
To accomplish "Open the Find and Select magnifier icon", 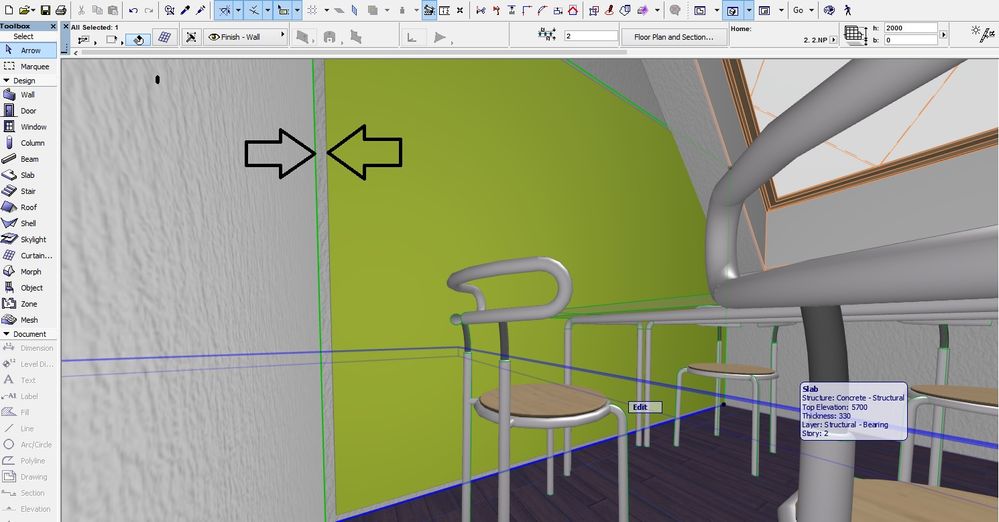I will click(x=169, y=10).
